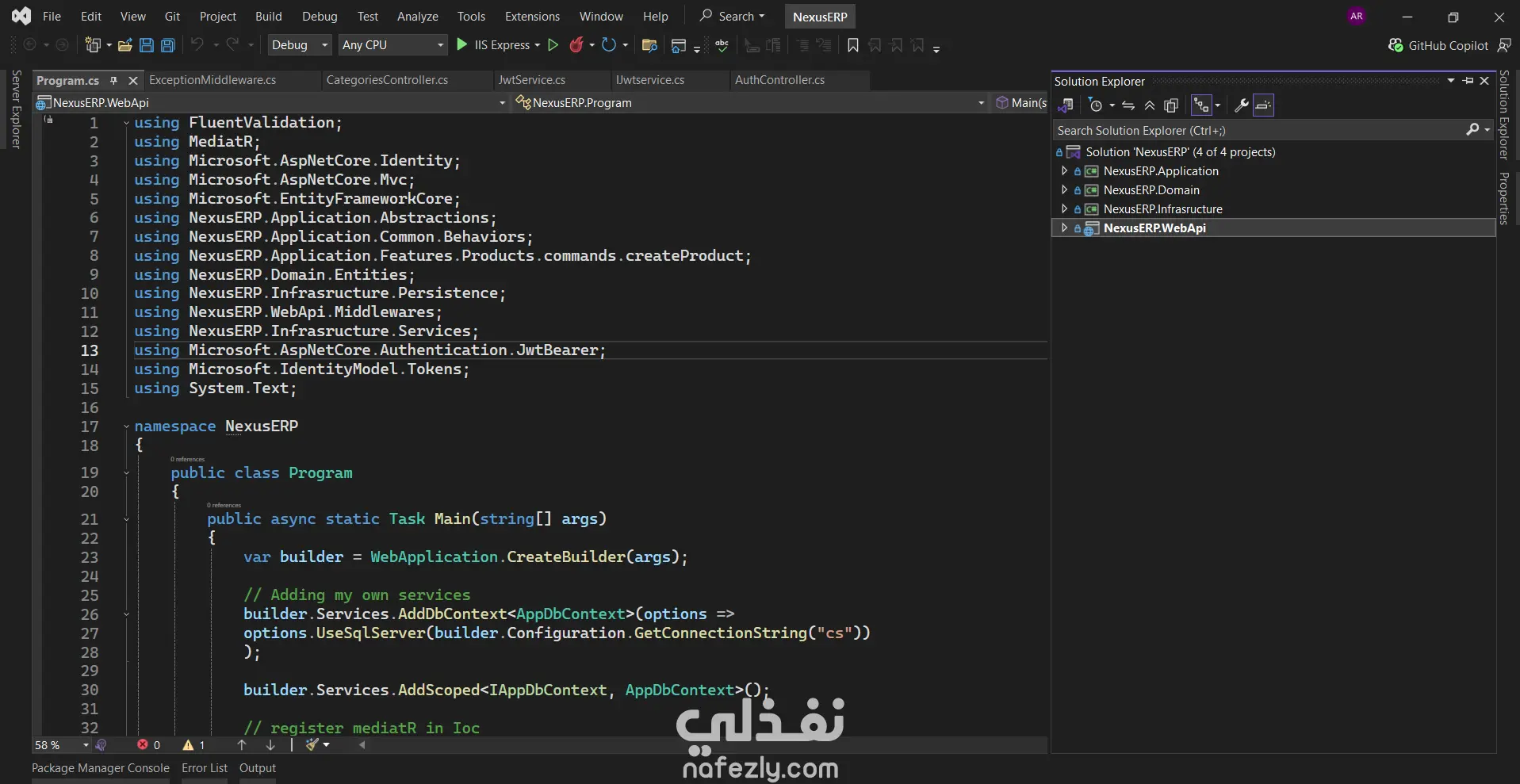The width and height of the screenshot is (1520, 784).
Task: Save the current file with the disk icon
Action: tap(147, 45)
